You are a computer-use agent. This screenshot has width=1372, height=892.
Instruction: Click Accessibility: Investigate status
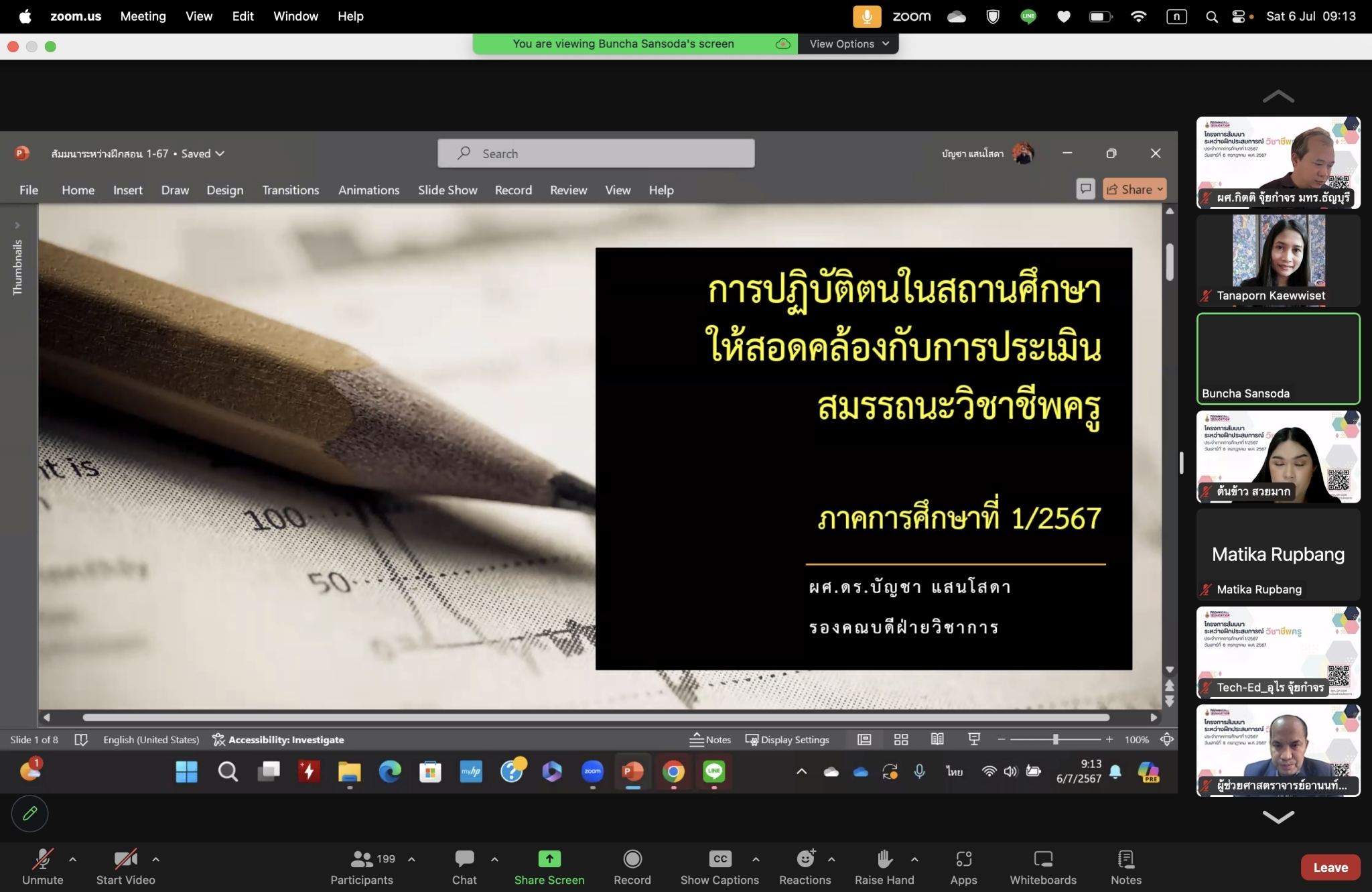[278, 739]
